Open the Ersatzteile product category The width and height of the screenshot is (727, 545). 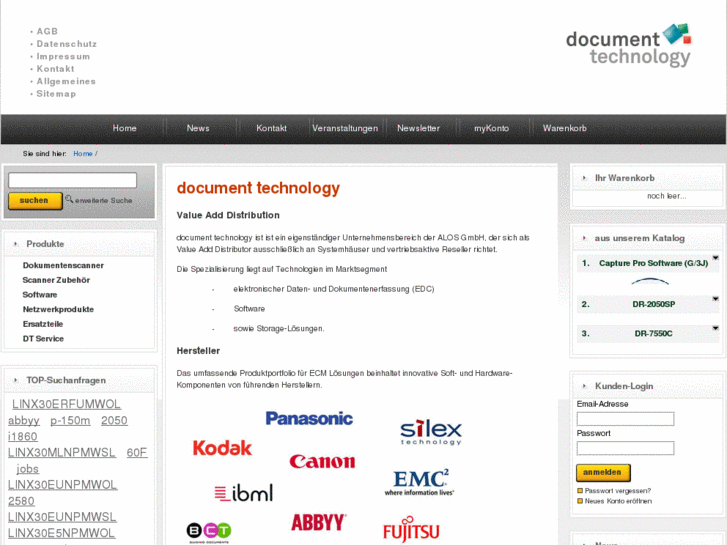tap(43, 324)
